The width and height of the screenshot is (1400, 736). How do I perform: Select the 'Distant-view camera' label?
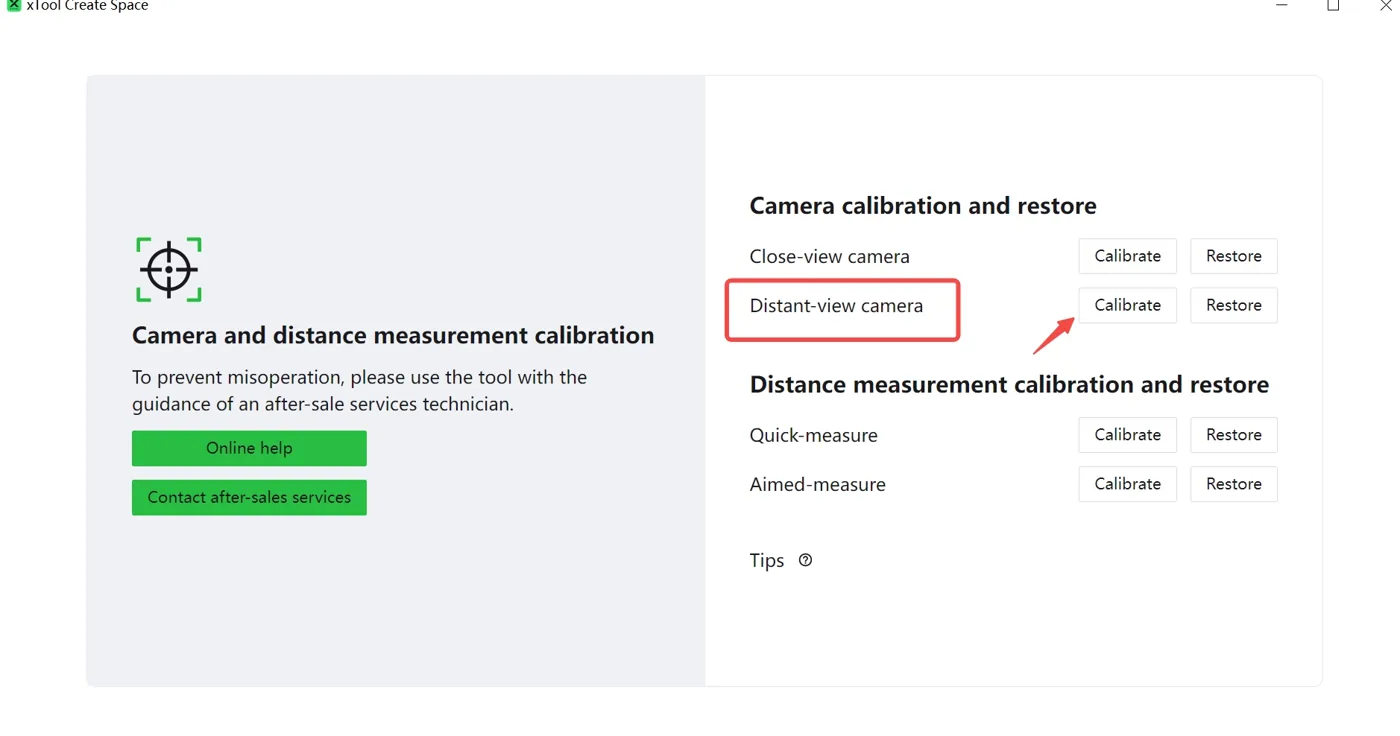pyautogui.click(x=837, y=305)
